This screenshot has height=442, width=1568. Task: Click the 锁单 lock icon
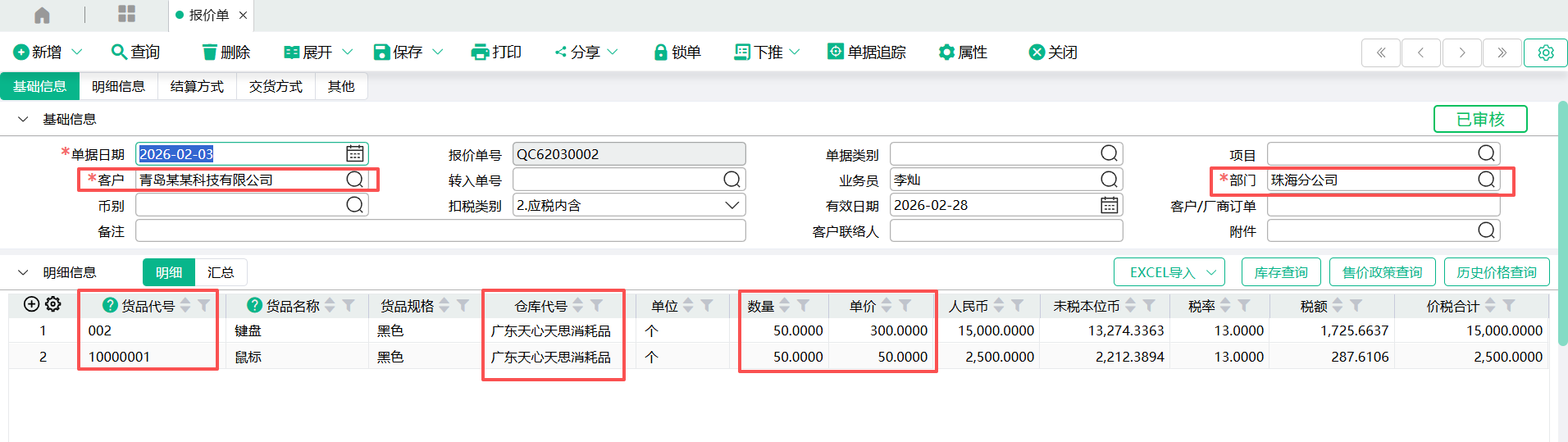pyautogui.click(x=660, y=52)
